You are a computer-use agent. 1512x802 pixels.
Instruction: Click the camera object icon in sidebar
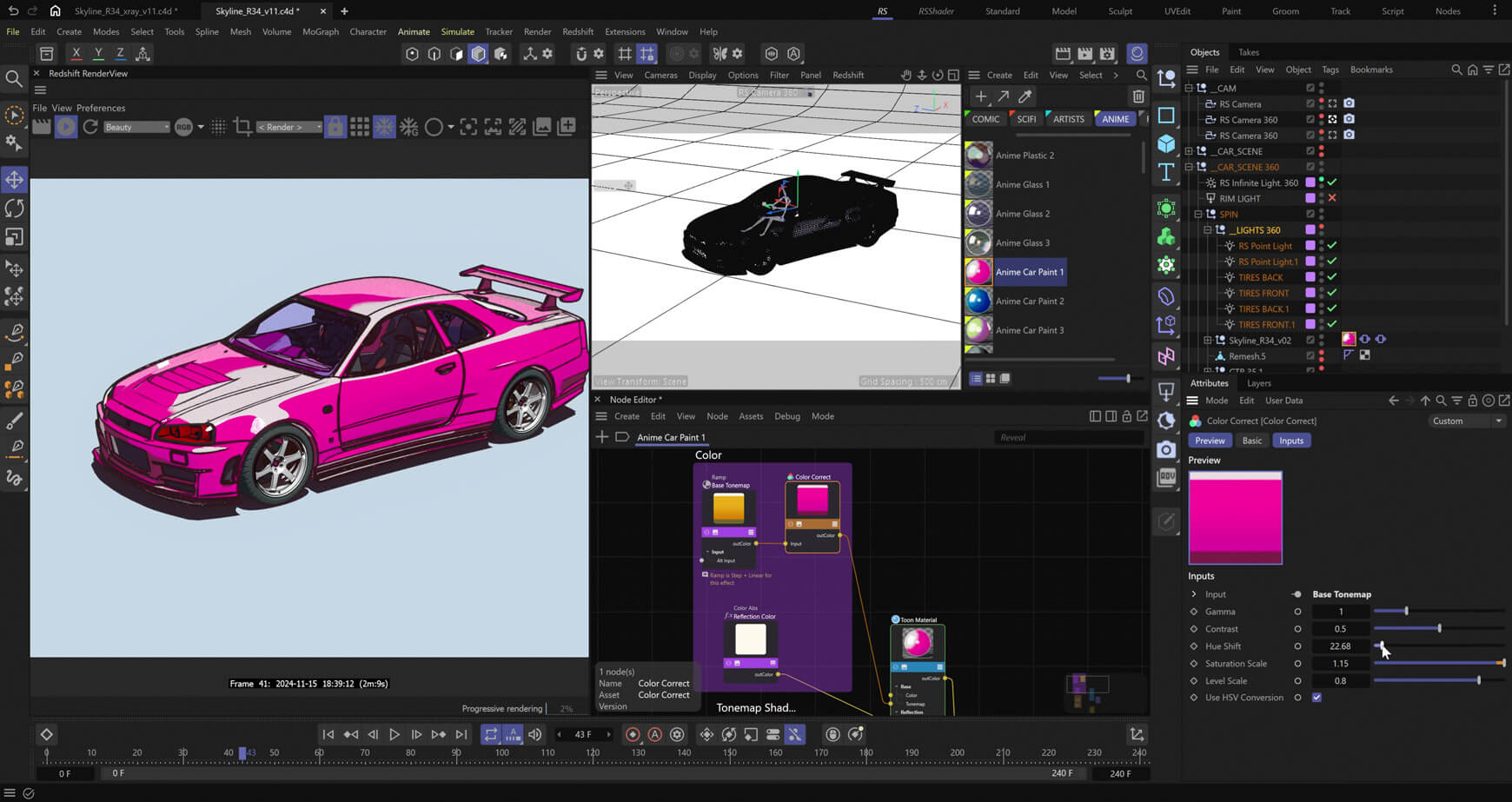point(1166,449)
